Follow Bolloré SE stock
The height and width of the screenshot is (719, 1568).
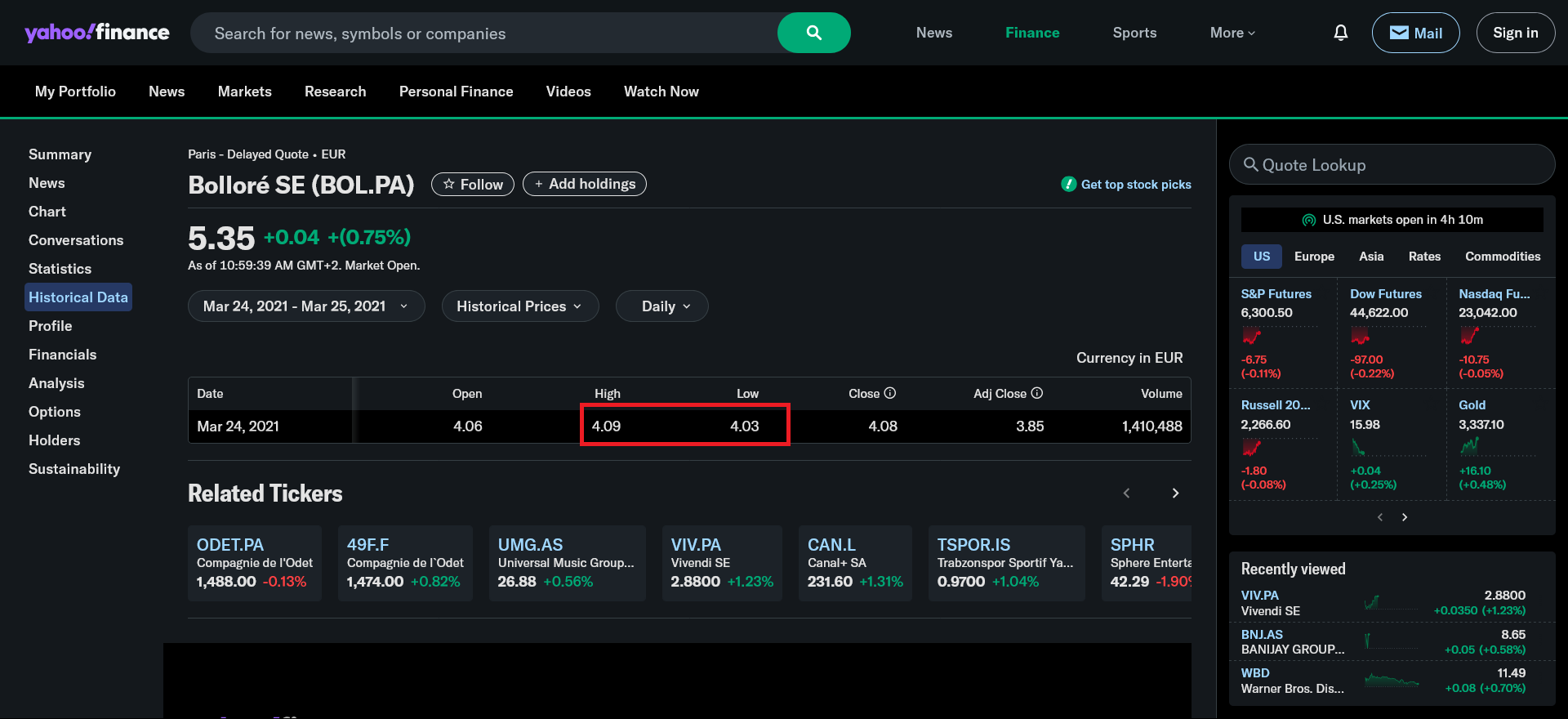(473, 185)
